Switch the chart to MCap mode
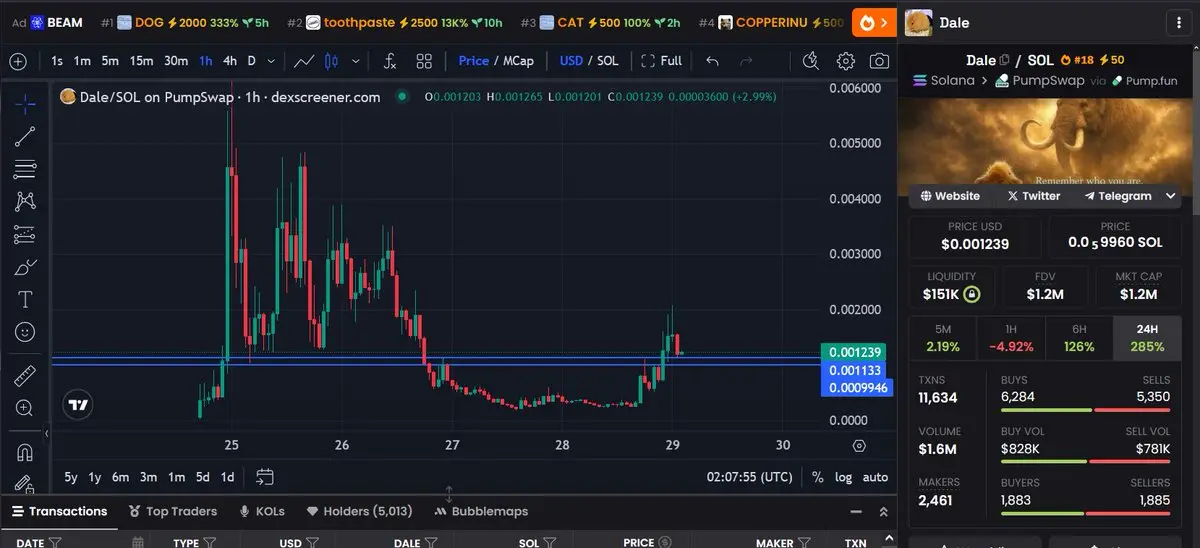The width and height of the screenshot is (1200, 548). coord(518,61)
